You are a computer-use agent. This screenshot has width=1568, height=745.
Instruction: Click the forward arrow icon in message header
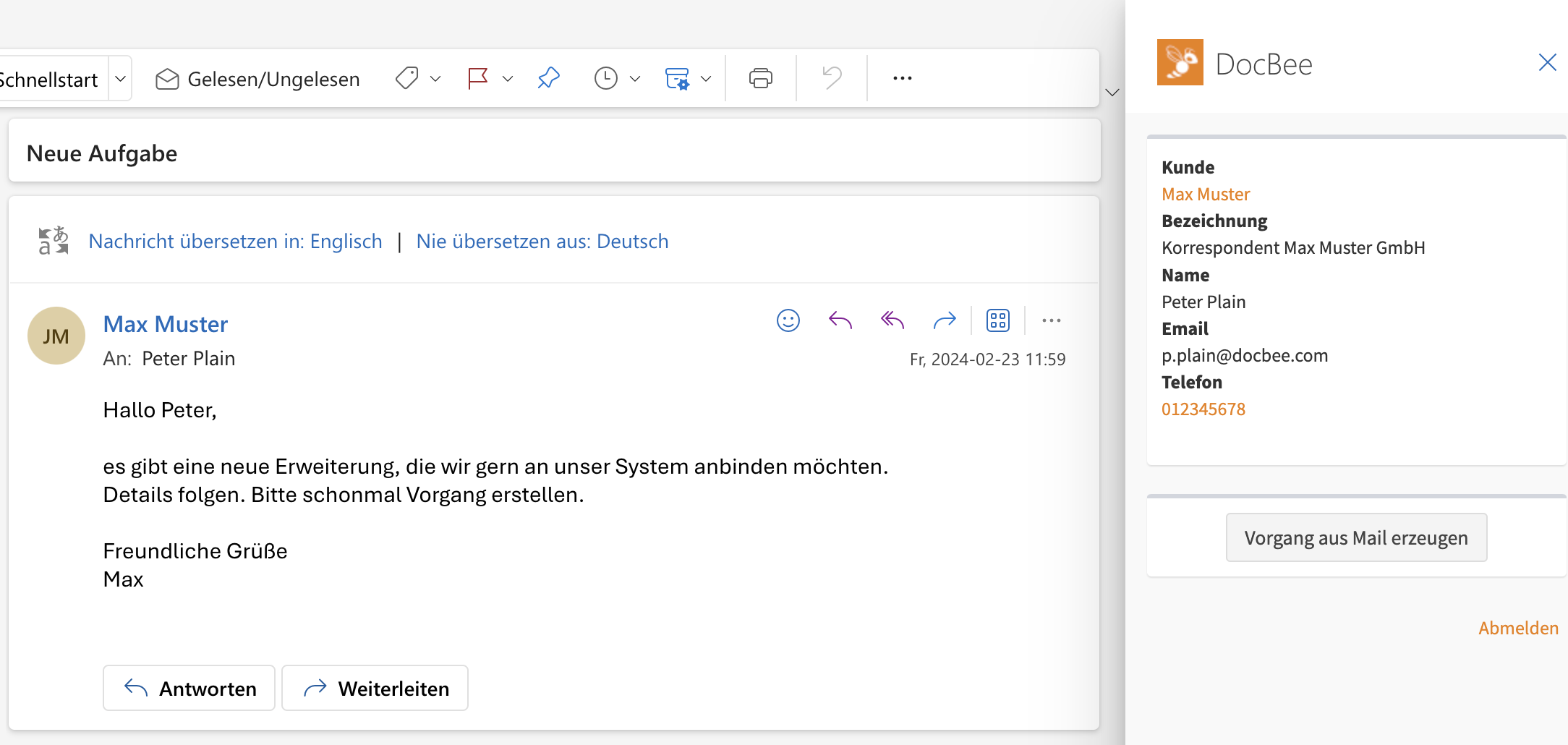(945, 320)
